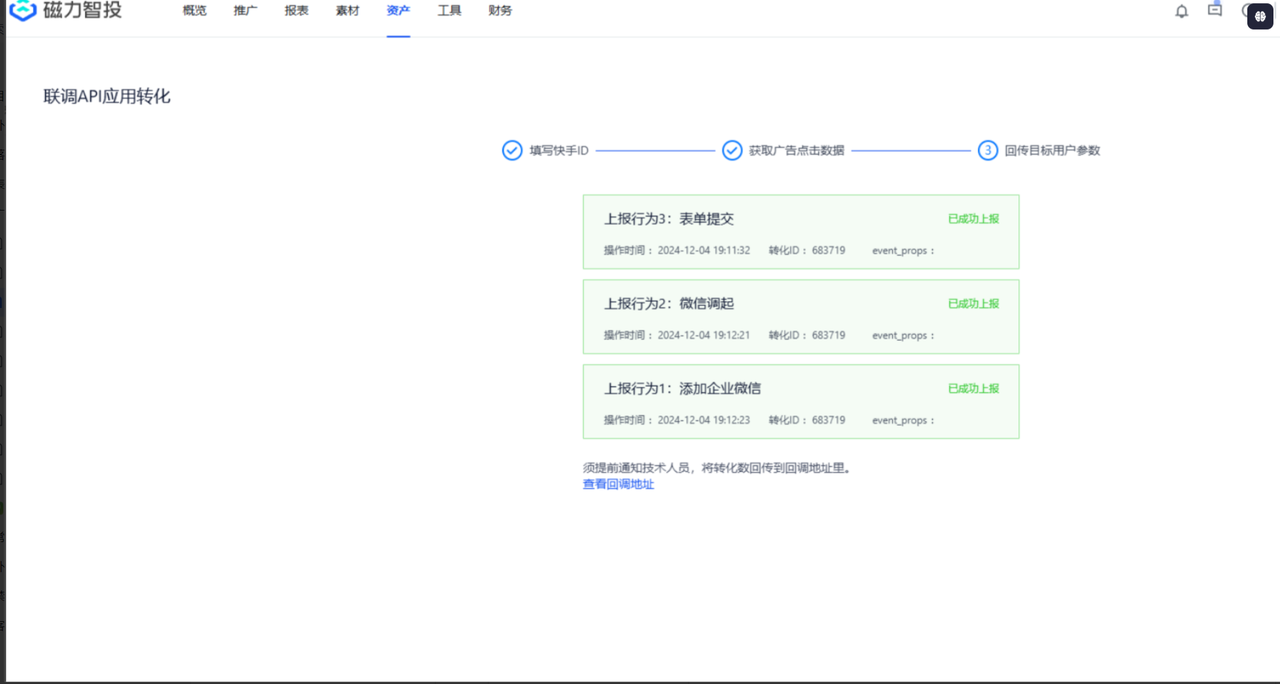
Task: Open the 素材 tab
Action: pos(347,11)
